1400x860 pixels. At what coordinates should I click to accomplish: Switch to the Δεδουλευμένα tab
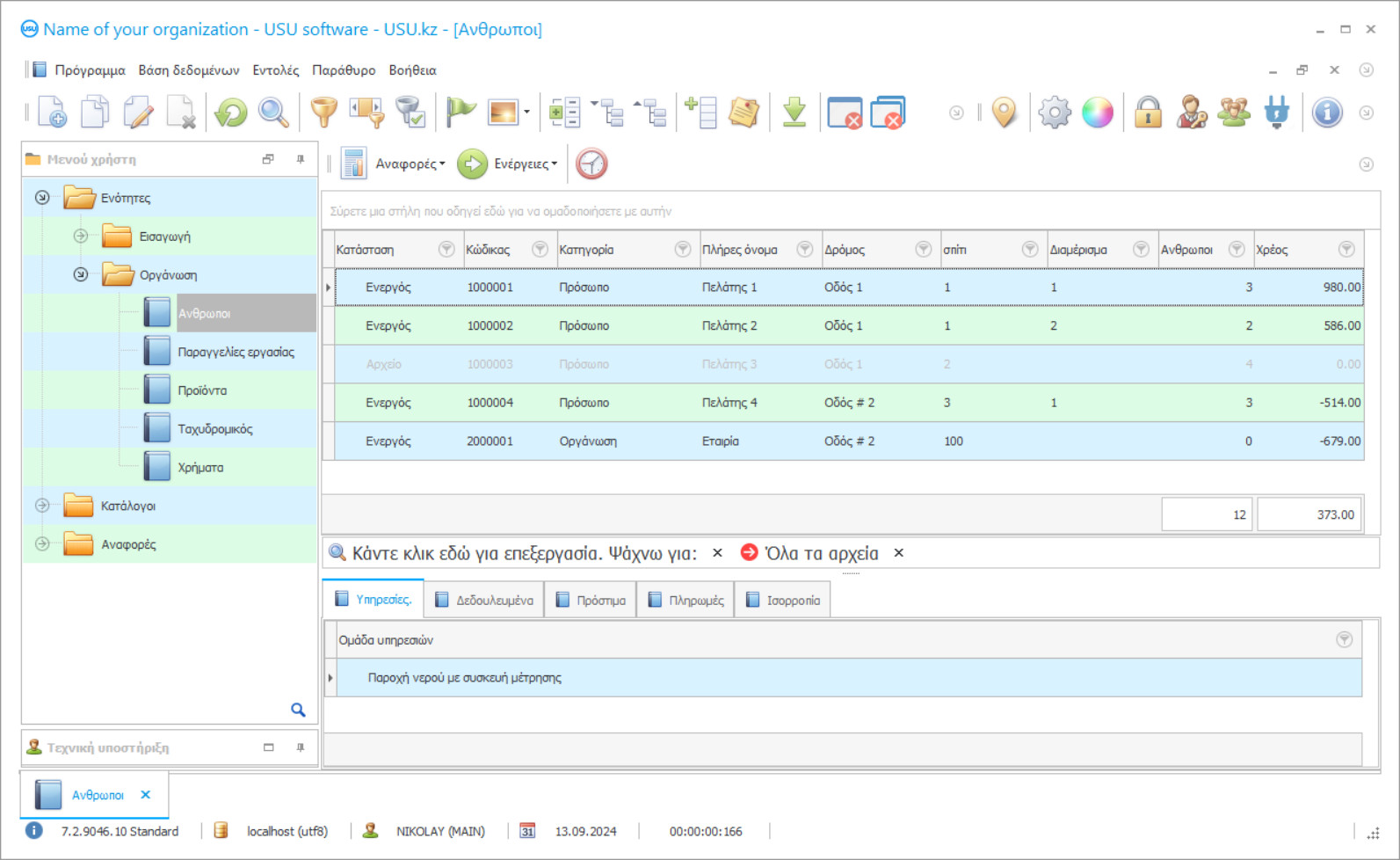484,600
